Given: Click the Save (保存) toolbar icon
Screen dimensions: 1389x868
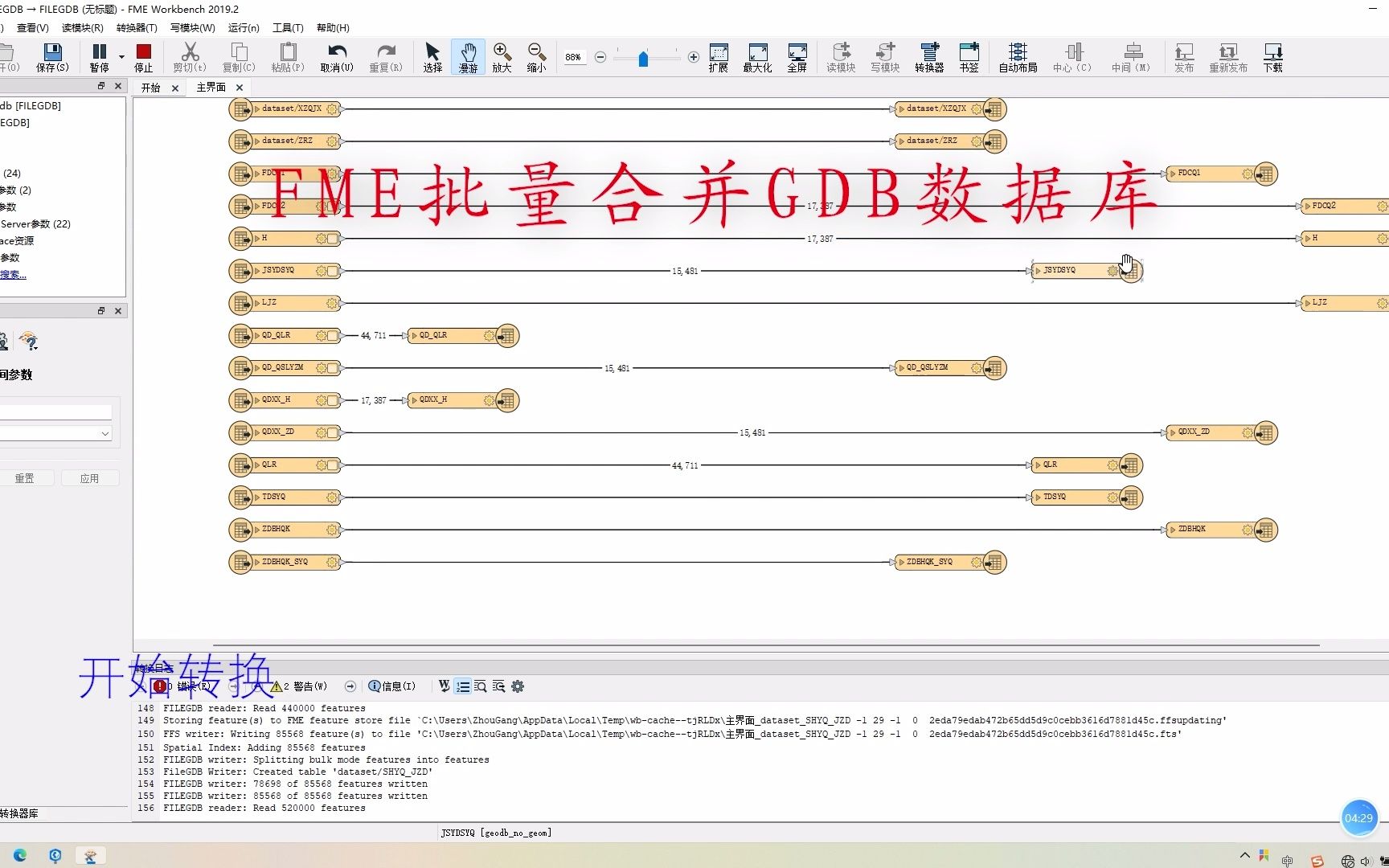Looking at the screenshot, I should (52, 58).
